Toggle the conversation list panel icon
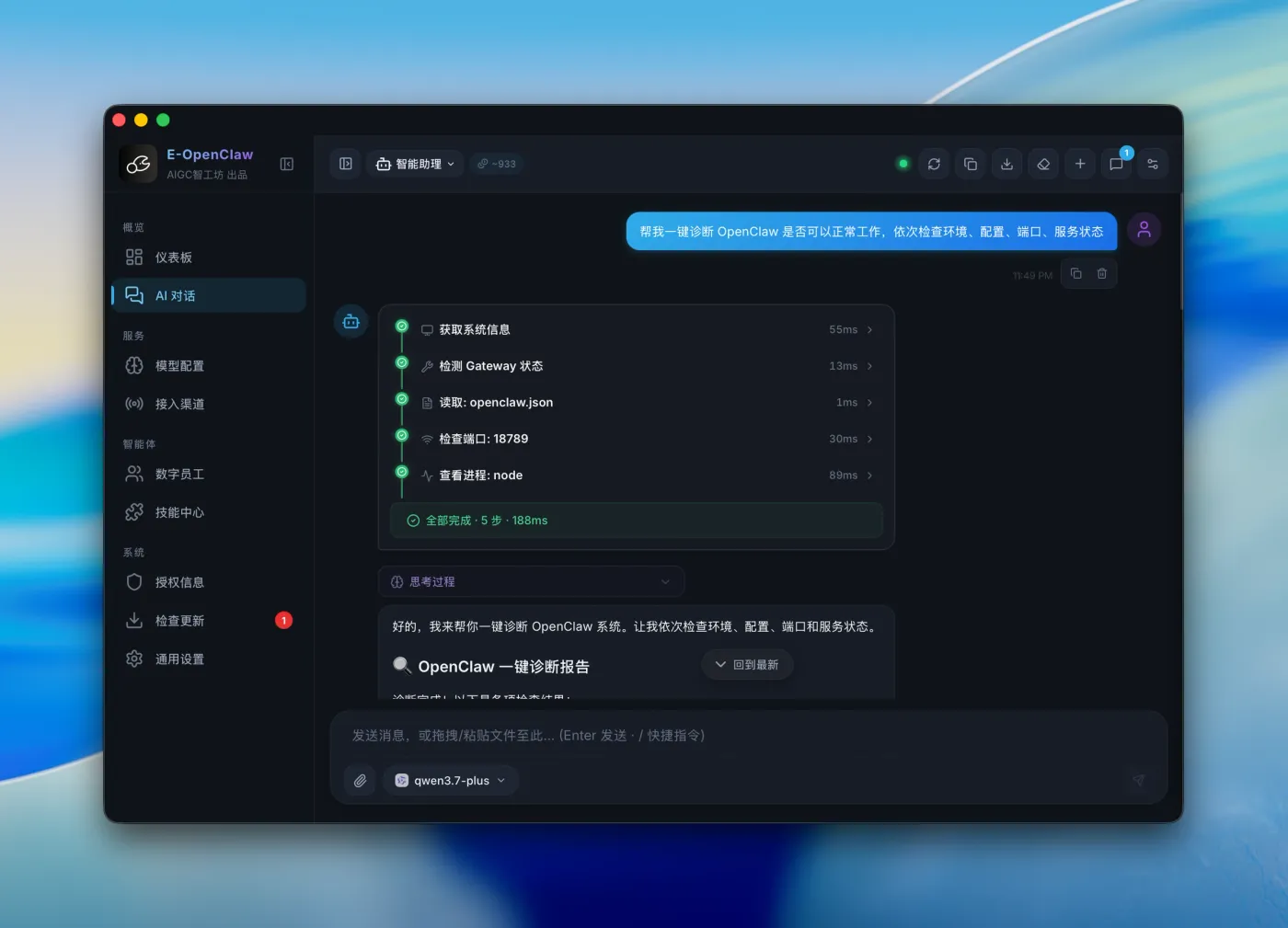 346,164
